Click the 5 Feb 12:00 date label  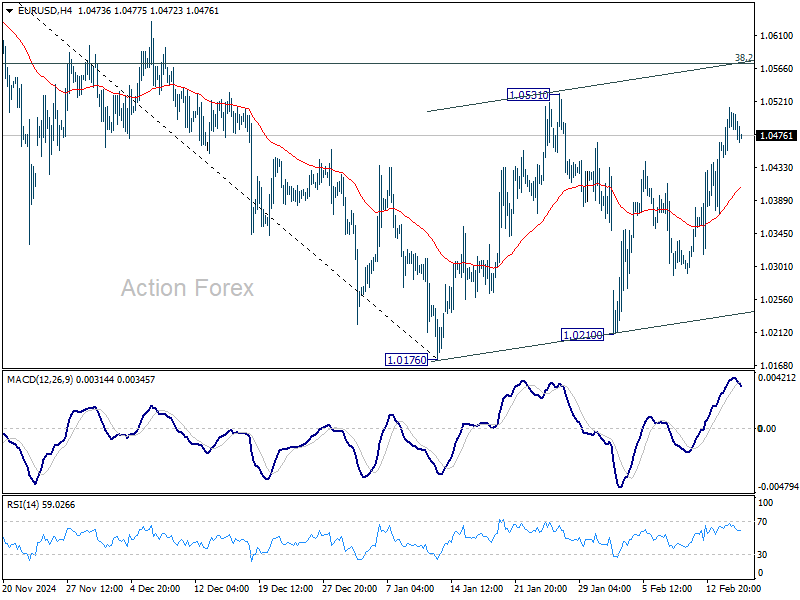667,588
